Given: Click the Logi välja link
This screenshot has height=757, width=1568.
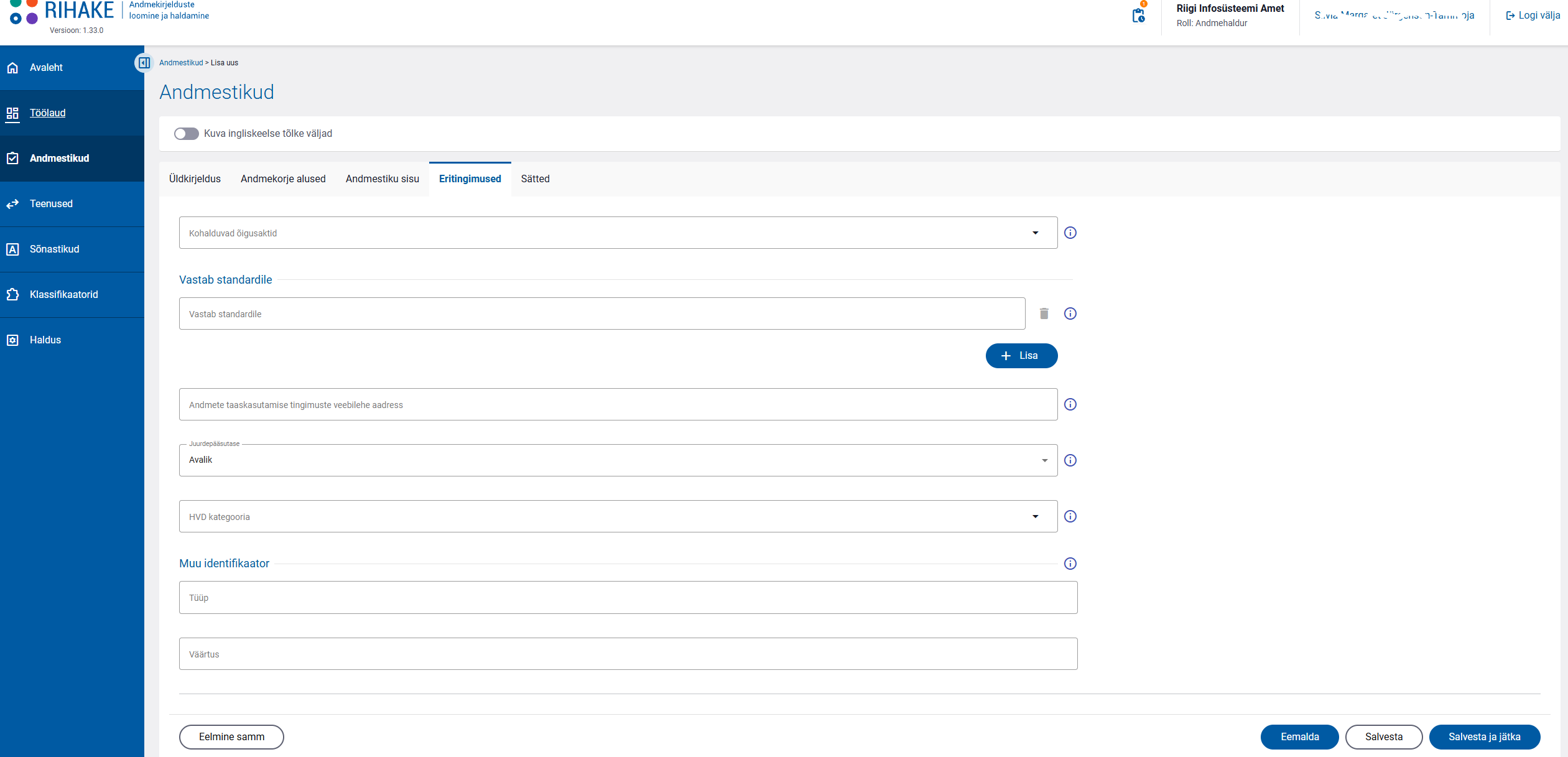Looking at the screenshot, I should [x=1533, y=16].
